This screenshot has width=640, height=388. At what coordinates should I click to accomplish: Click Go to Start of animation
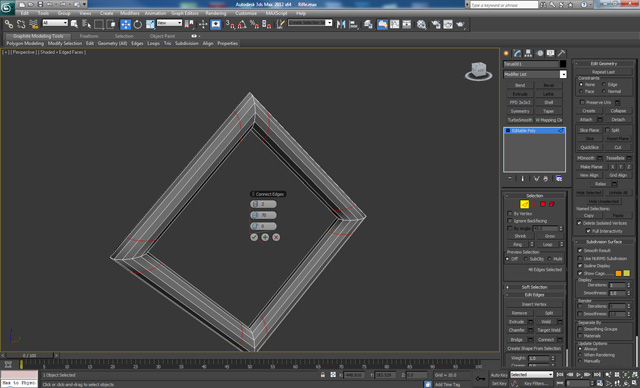pos(560,375)
